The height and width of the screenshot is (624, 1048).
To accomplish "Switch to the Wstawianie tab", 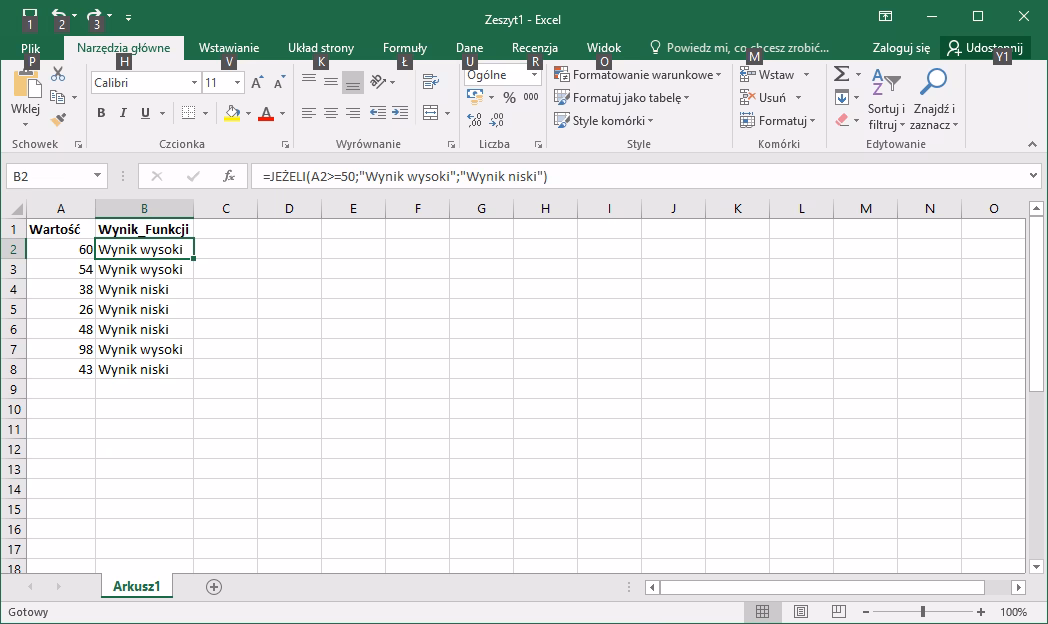I will click(x=228, y=47).
